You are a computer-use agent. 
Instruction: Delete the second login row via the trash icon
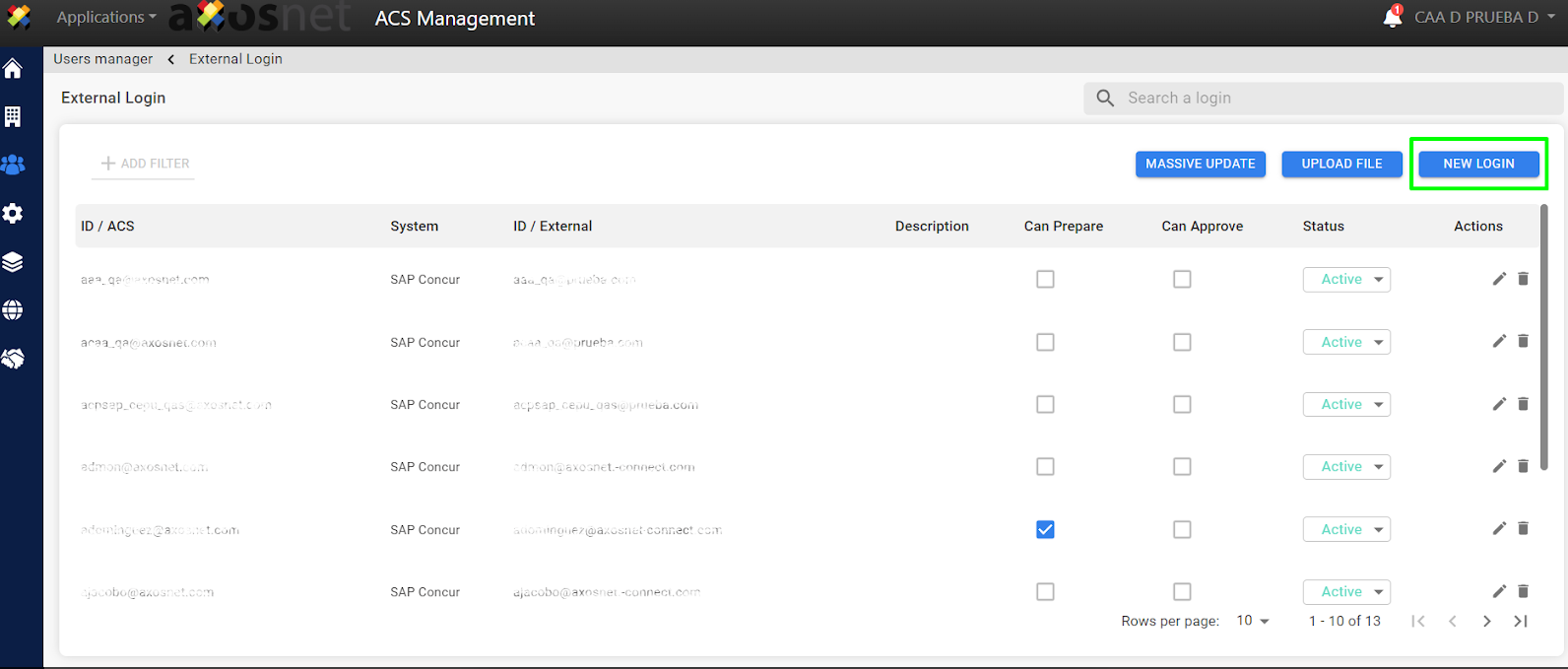point(1523,342)
